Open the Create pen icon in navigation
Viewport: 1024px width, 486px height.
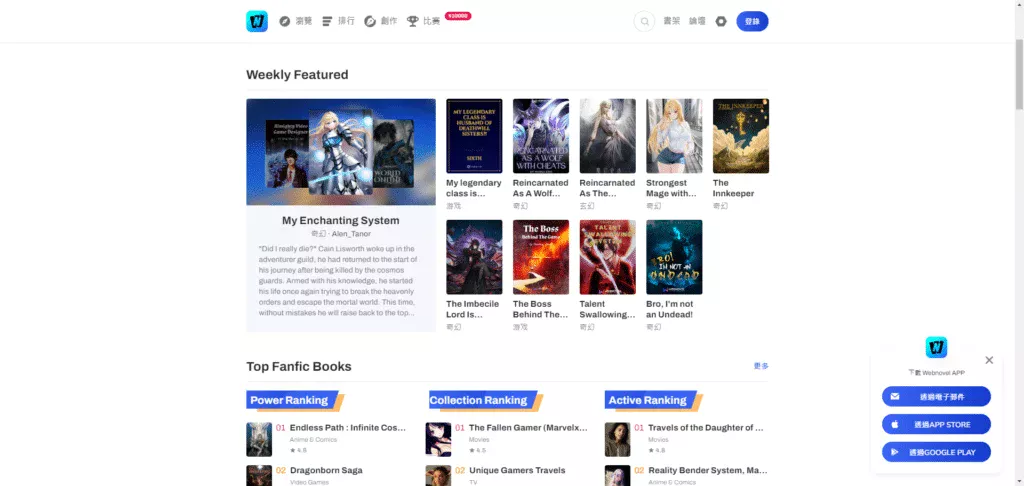click(x=370, y=21)
